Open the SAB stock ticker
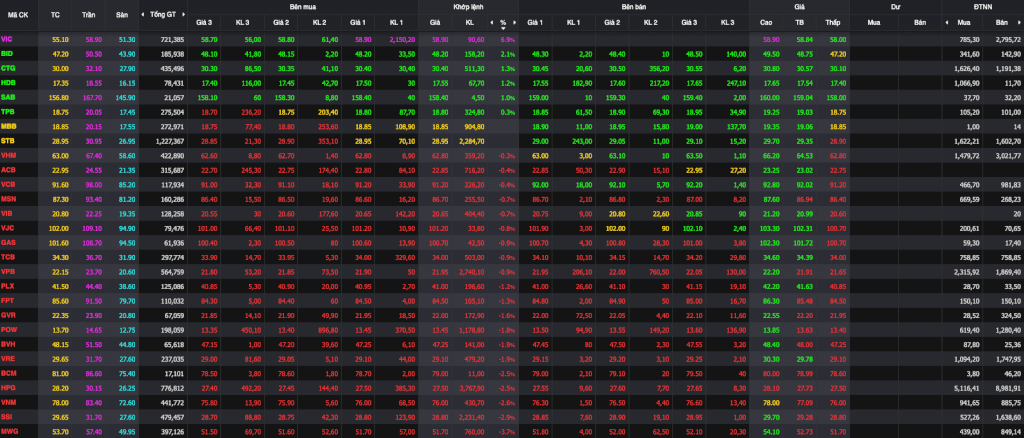Viewport: 1024px width, 438px height. 8,97
